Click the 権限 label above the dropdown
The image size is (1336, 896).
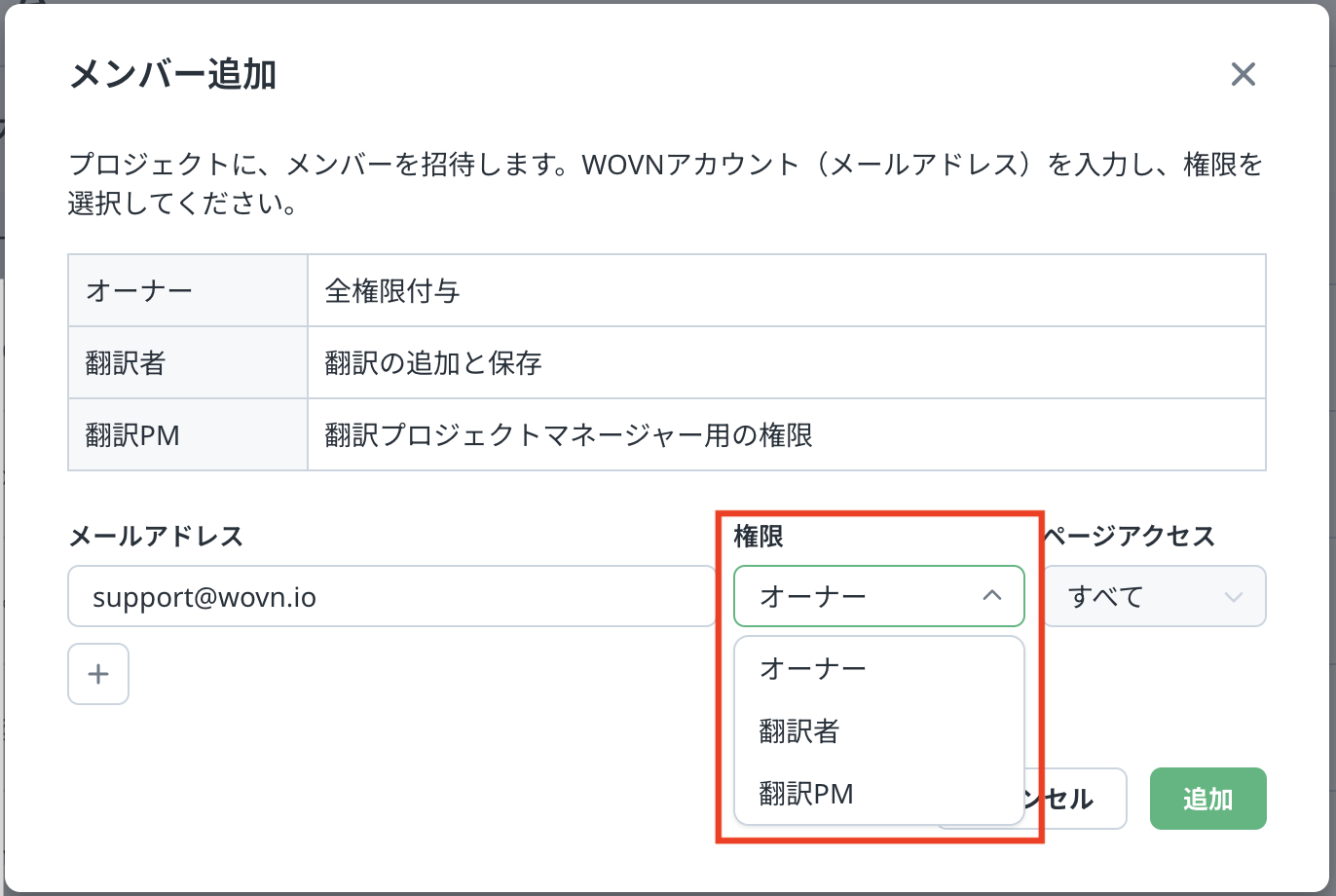pos(759,535)
